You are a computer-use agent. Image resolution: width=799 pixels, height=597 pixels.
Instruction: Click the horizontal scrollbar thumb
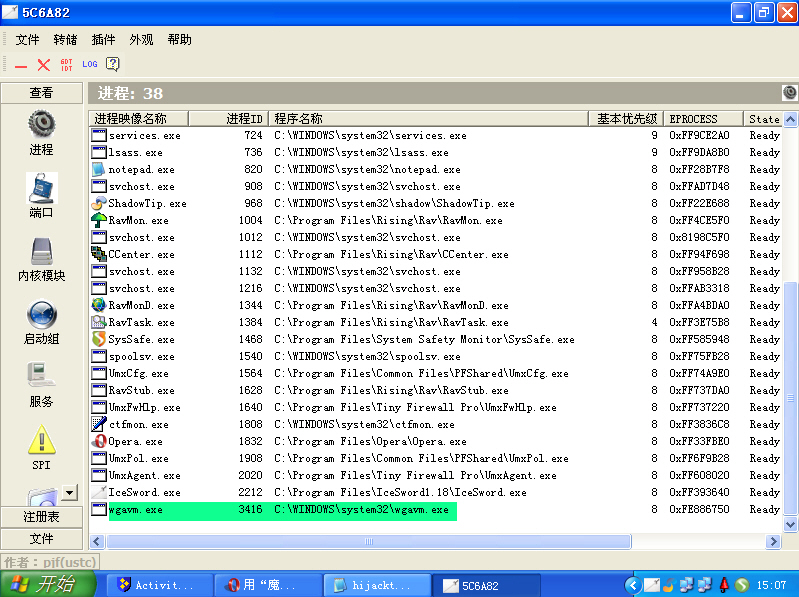(x=369, y=541)
